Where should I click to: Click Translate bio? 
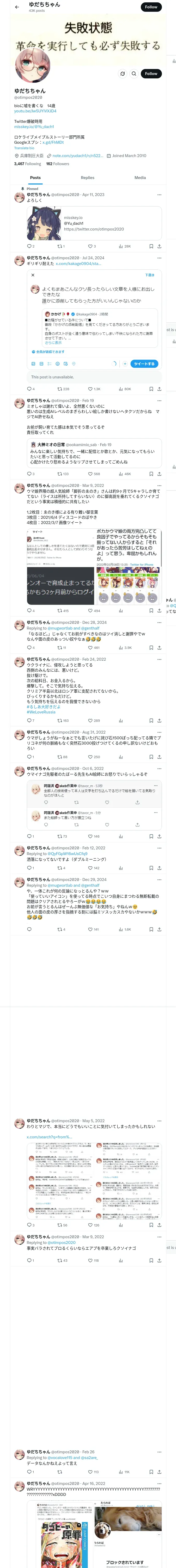24,148
